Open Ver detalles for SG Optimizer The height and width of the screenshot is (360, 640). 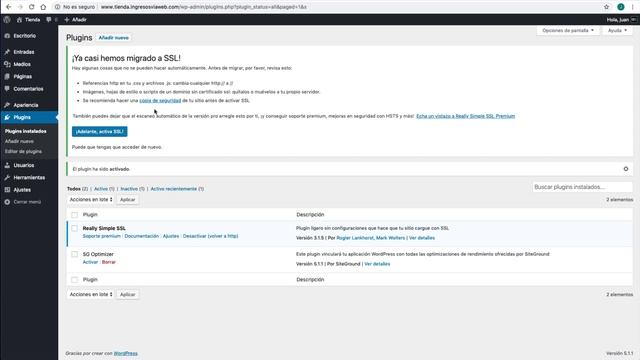coord(377,264)
